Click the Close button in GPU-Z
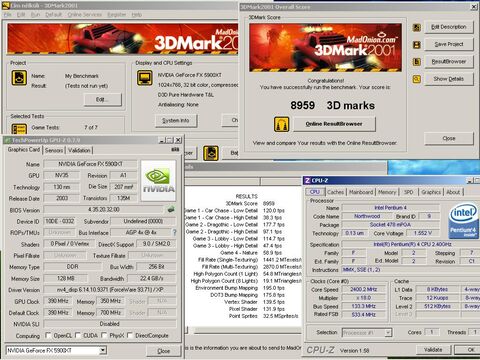Screen dimensions: 480x360 click(x=163, y=351)
